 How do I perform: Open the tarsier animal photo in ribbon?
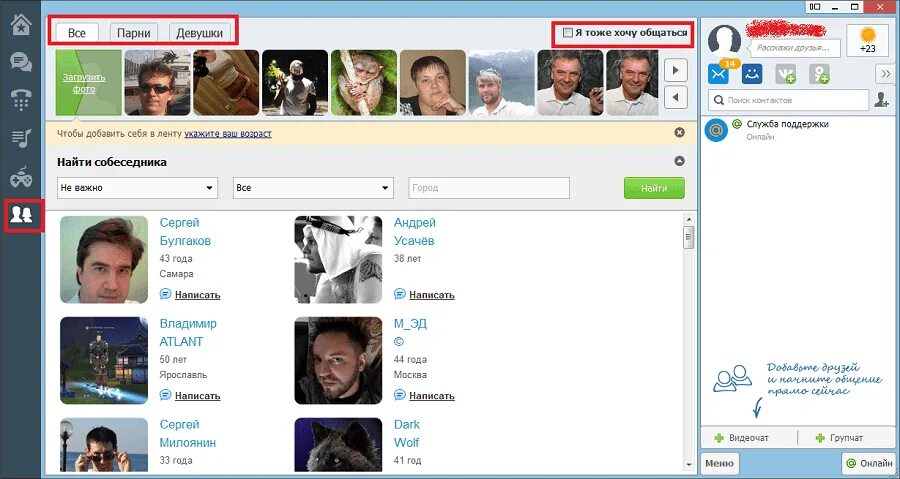[364, 83]
